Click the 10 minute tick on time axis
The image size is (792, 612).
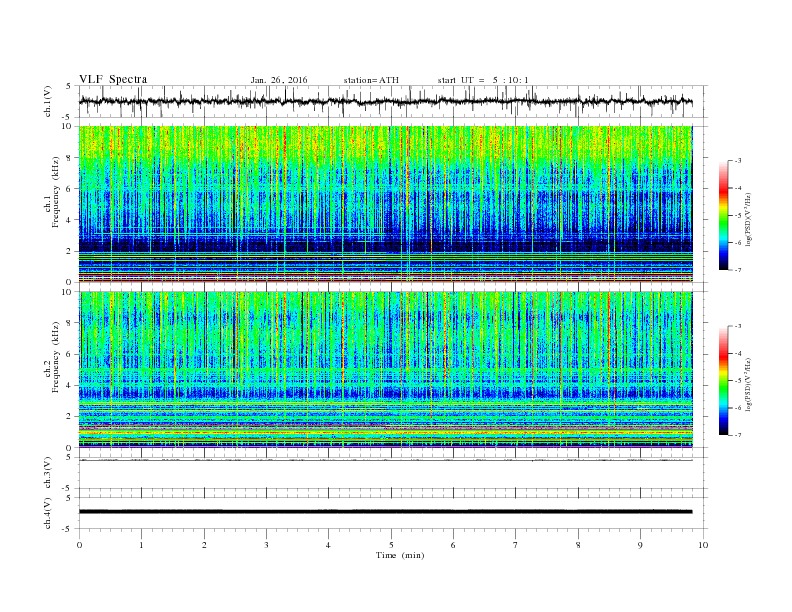click(x=703, y=545)
